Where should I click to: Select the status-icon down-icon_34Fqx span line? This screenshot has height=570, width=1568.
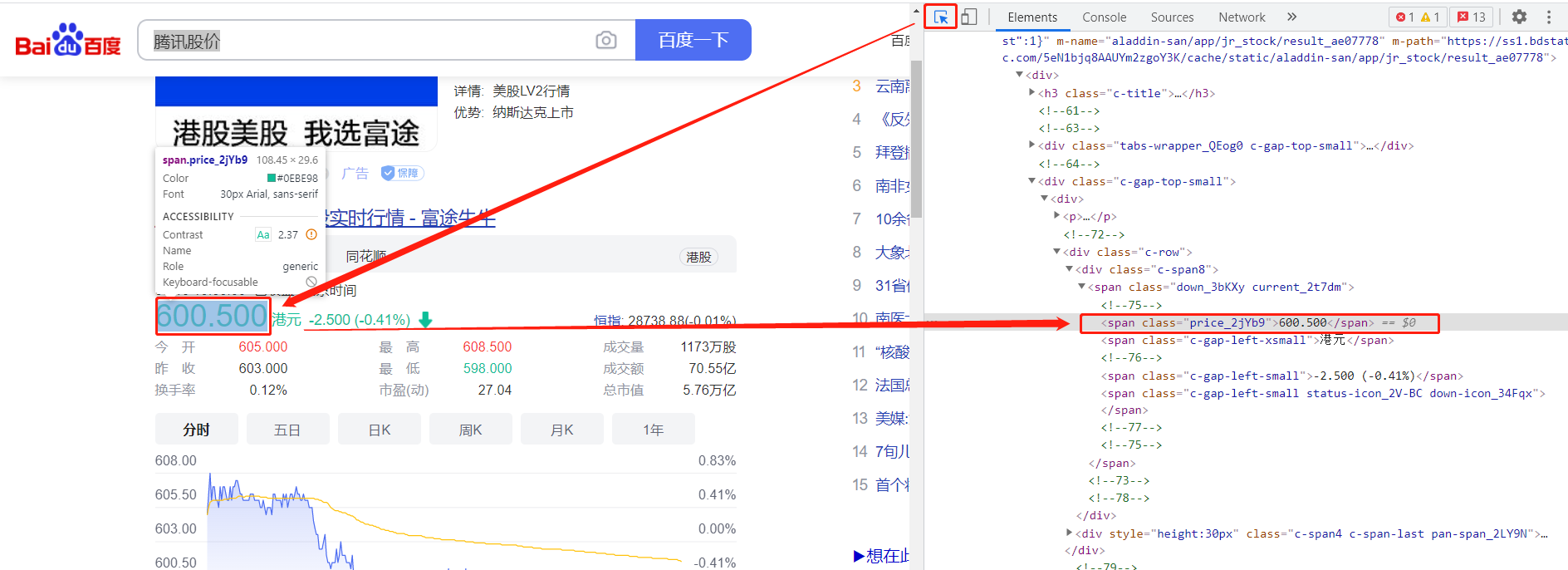click(x=1323, y=393)
